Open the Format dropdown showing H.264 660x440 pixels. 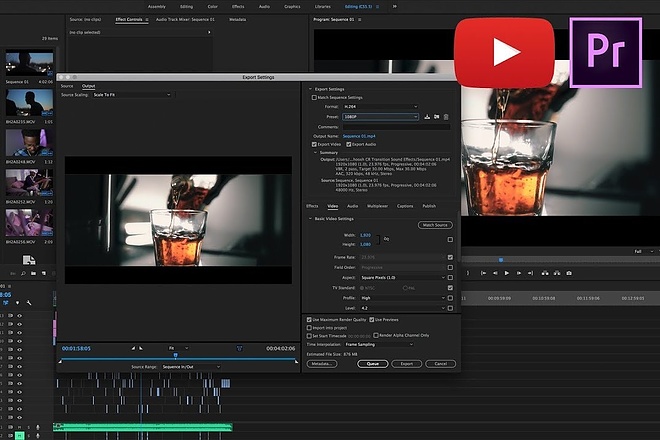[381, 107]
